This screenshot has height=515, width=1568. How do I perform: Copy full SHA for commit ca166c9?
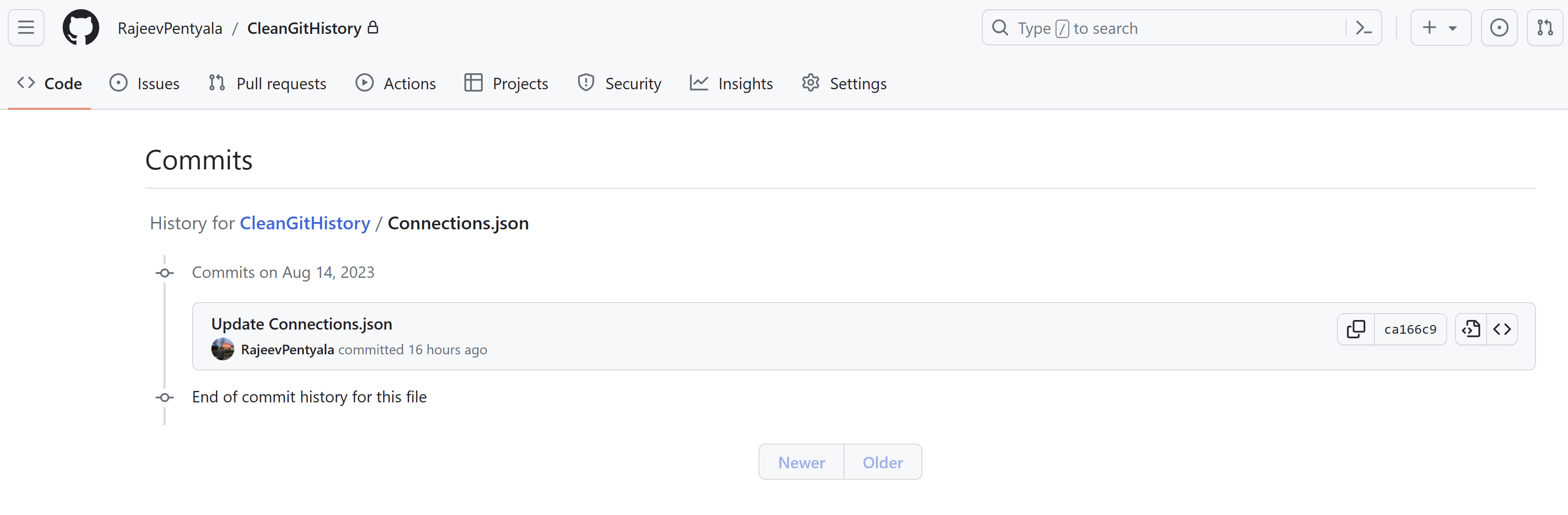pos(1356,329)
